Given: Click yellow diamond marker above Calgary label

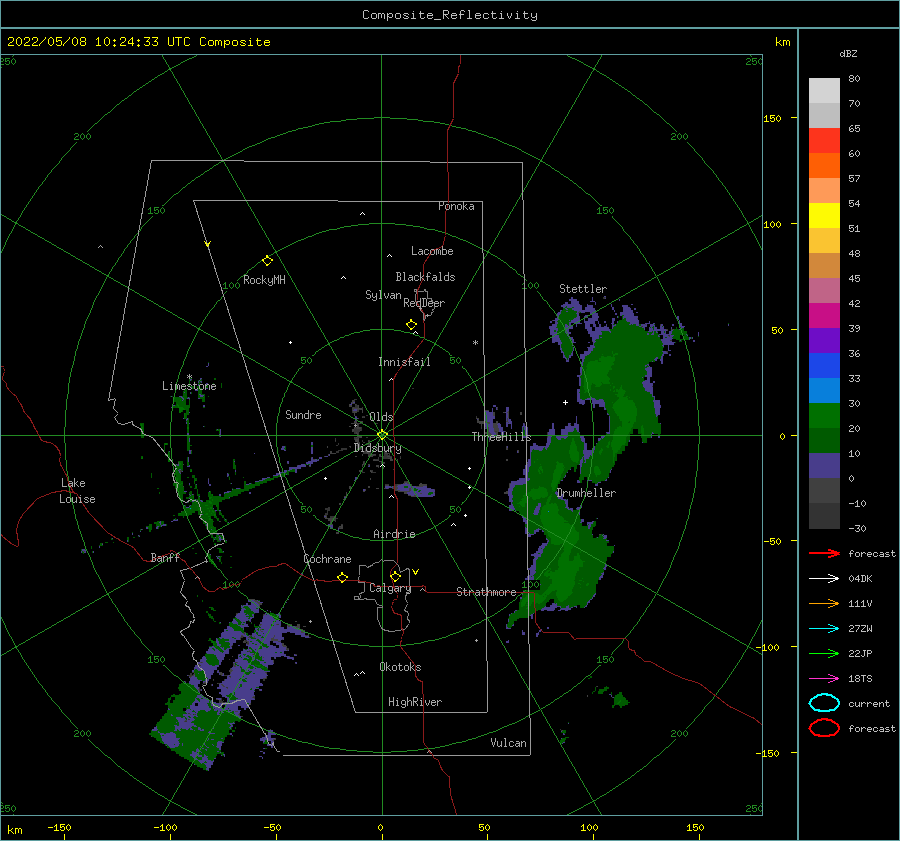Looking at the screenshot, I should pos(395,576).
